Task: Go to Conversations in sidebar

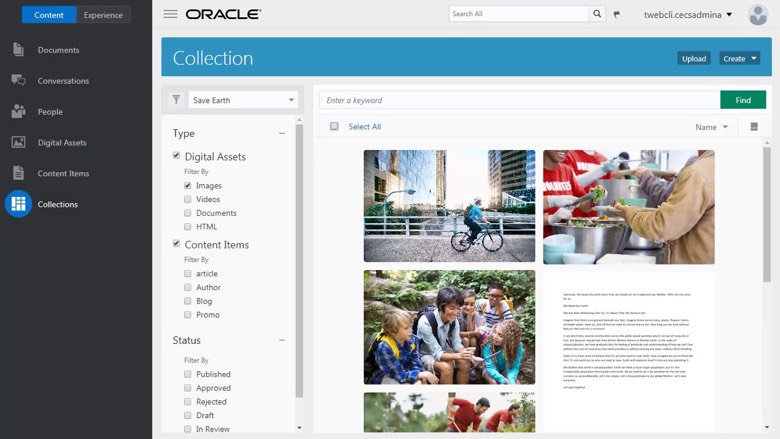Action: click(x=63, y=81)
